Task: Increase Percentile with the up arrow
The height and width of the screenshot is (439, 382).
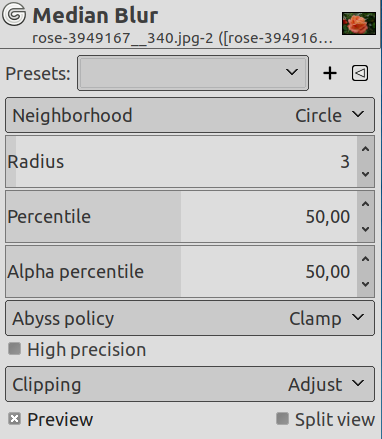Action: coord(365,204)
